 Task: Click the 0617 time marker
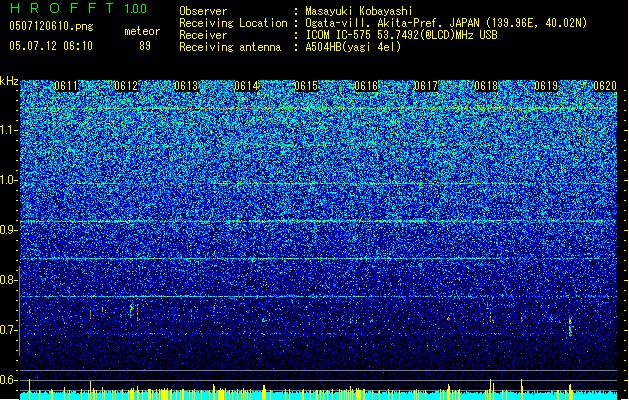click(426, 86)
